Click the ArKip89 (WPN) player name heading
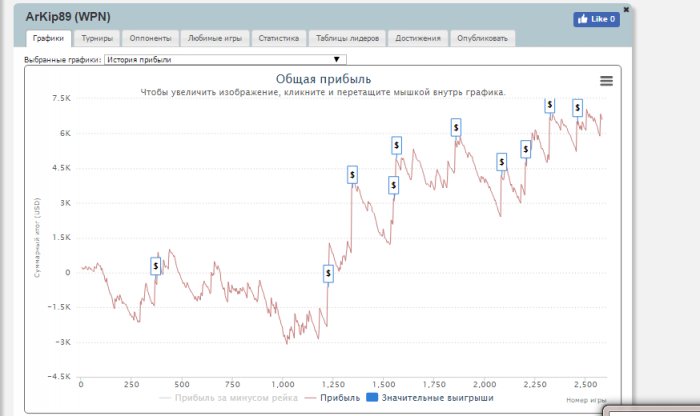This screenshot has width=700, height=416. [68, 17]
